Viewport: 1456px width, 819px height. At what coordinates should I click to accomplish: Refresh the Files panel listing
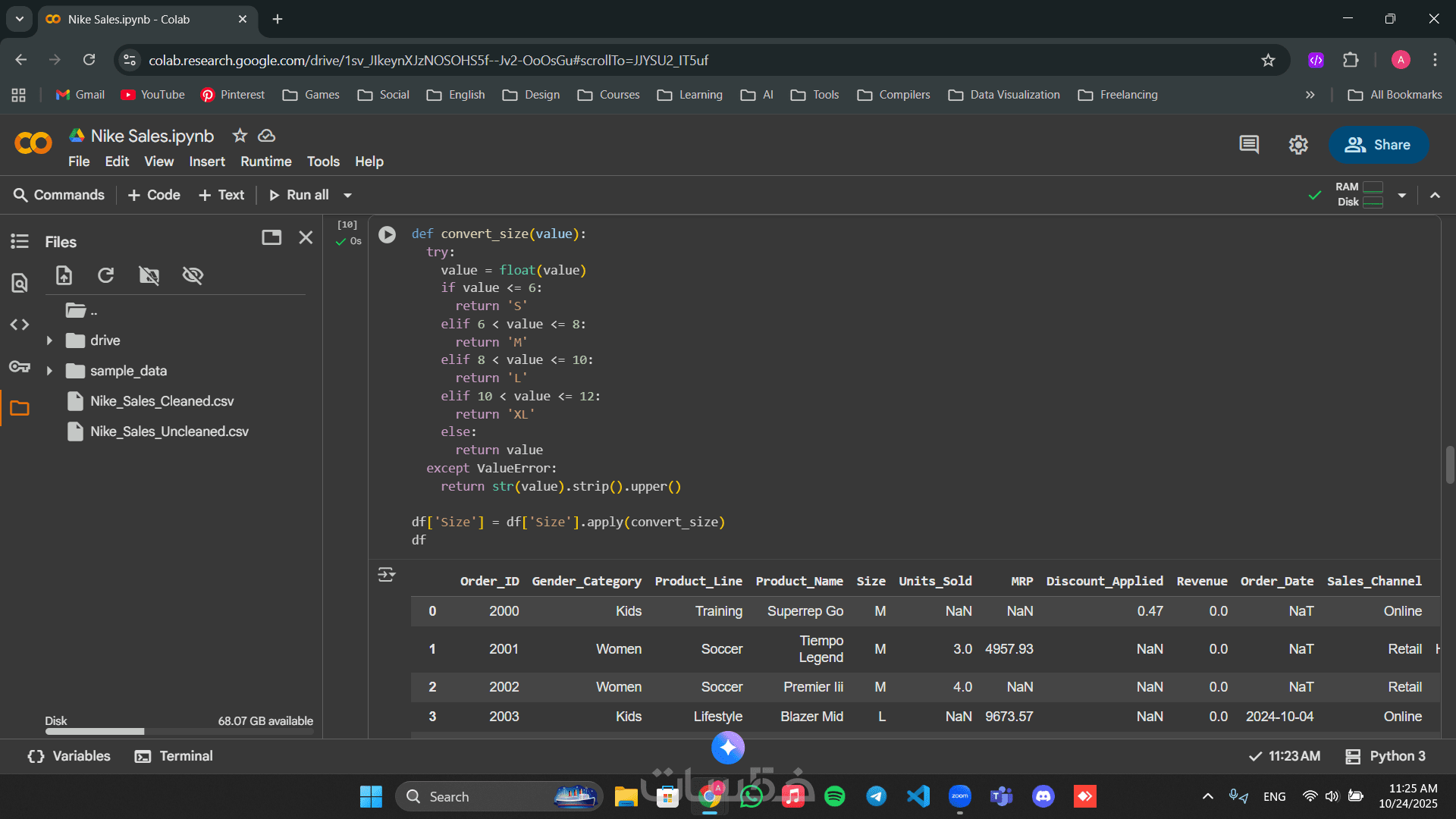106,275
